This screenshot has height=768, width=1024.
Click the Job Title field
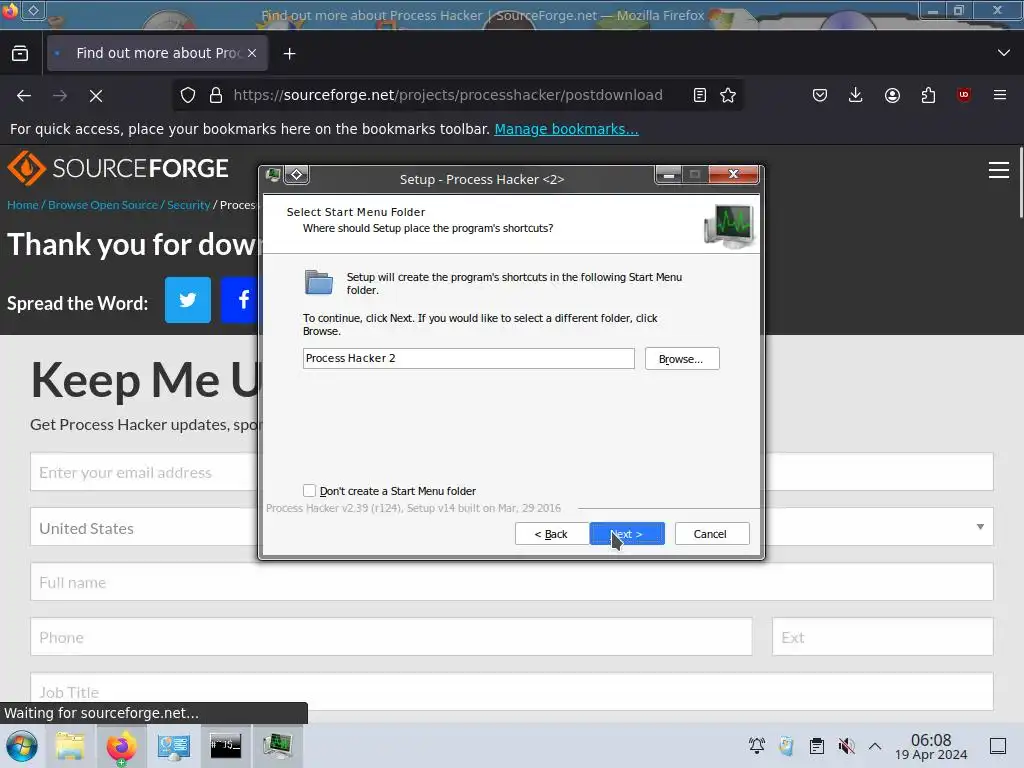(x=511, y=692)
